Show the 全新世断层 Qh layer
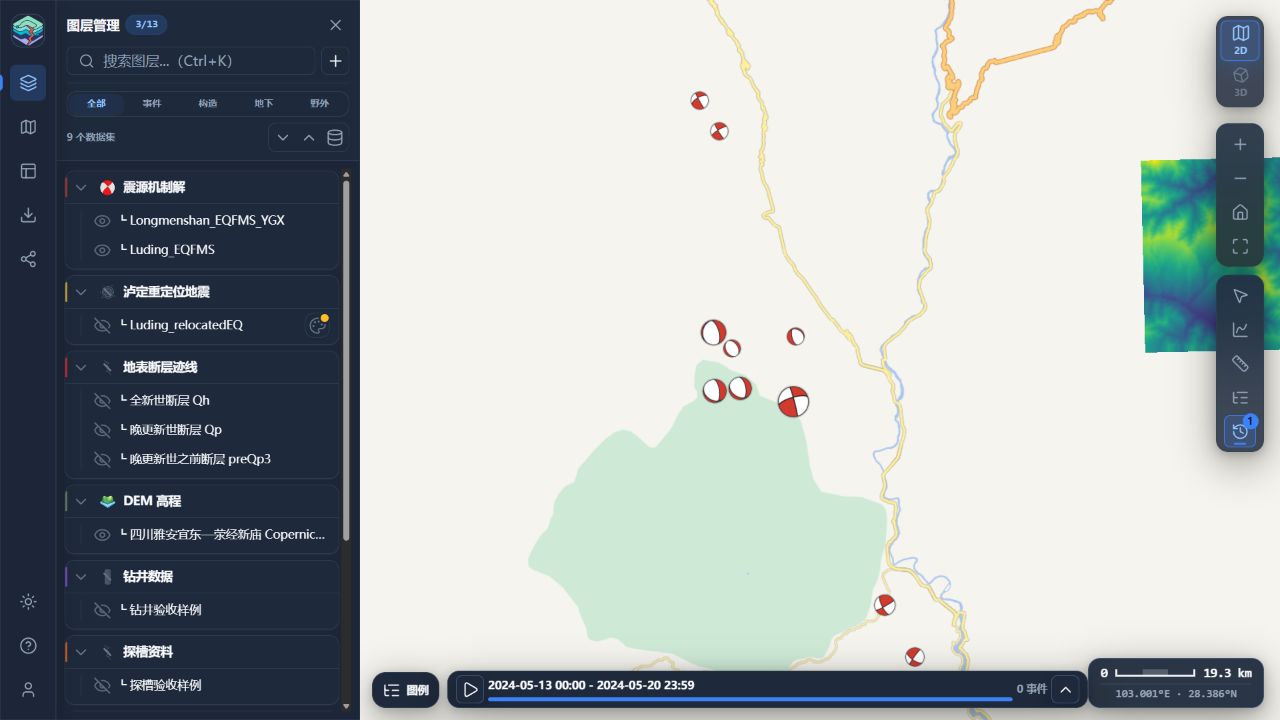Image resolution: width=1280 pixels, height=720 pixels. point(102,400)
